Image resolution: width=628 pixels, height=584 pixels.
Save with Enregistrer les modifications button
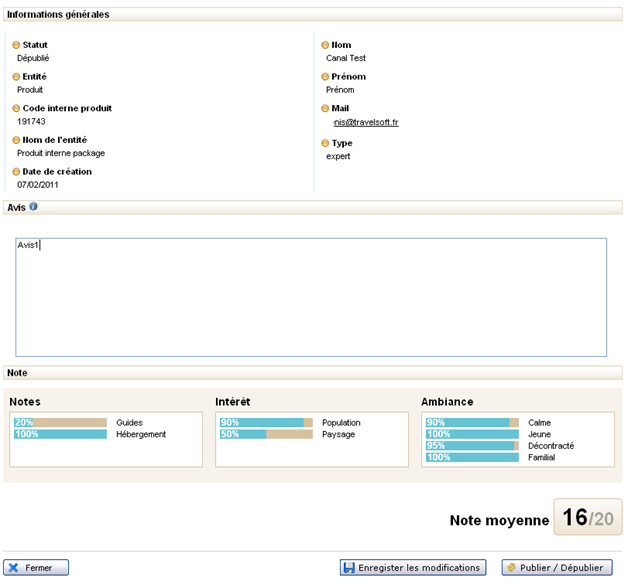click(x=412, y=567)
